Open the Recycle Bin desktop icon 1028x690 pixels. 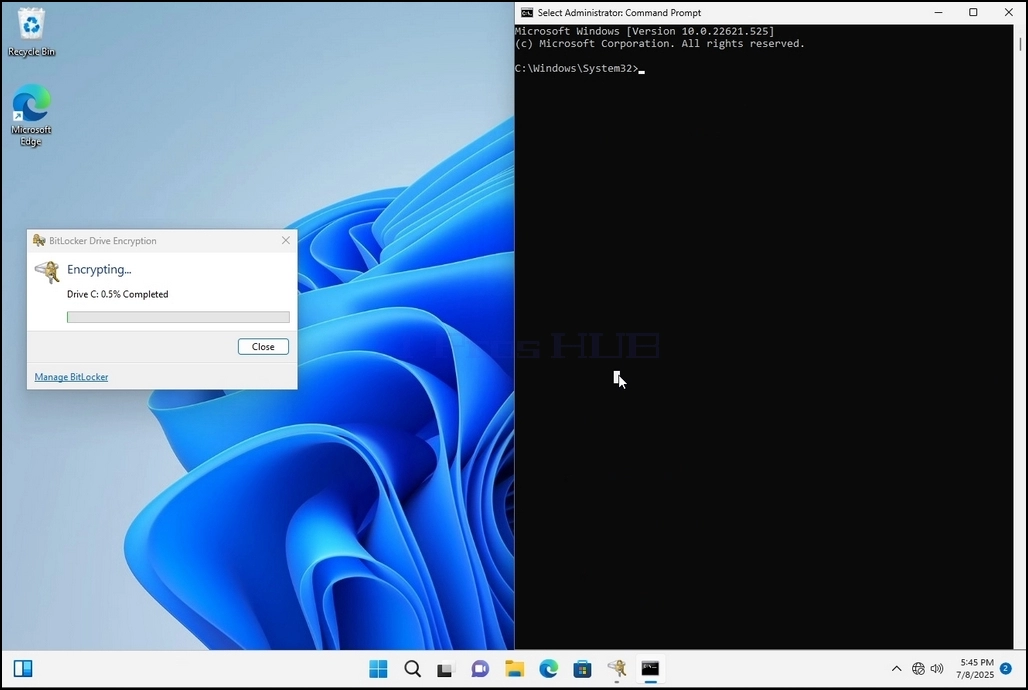coord(31,31)
